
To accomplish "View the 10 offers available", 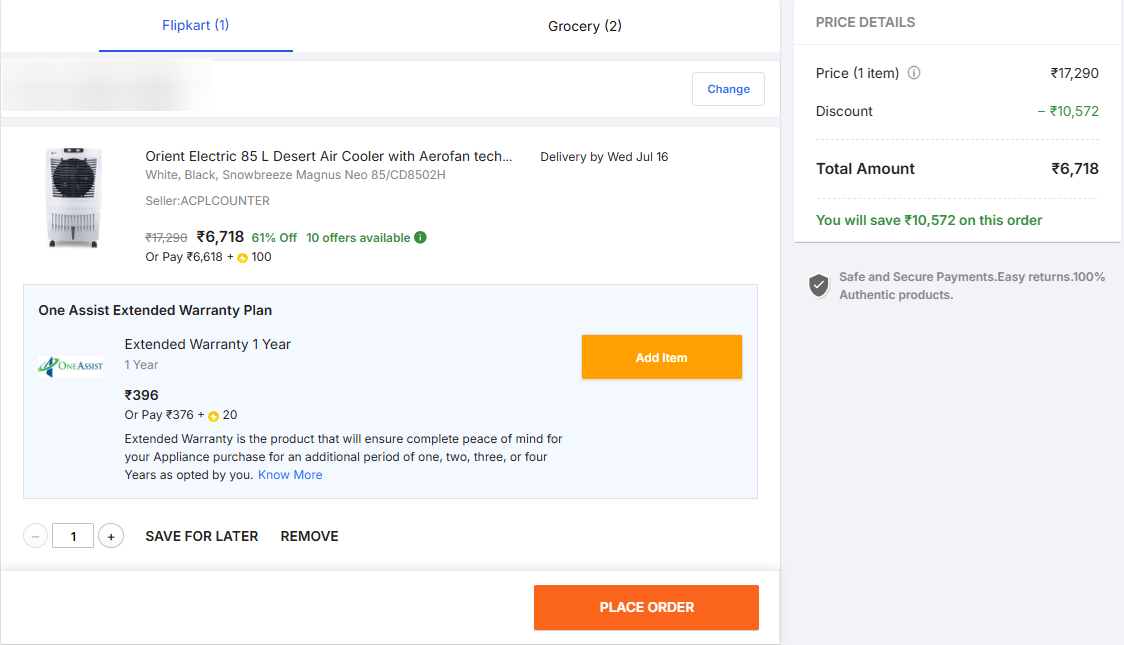I will pyautogui.click(x=358, y=238).
